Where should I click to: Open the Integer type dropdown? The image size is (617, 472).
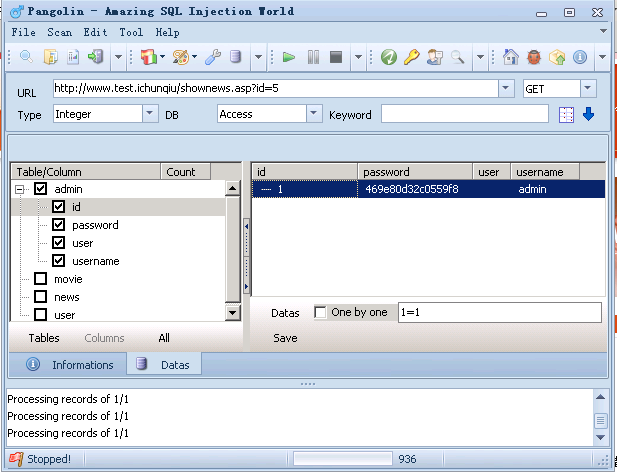(150, 114)
